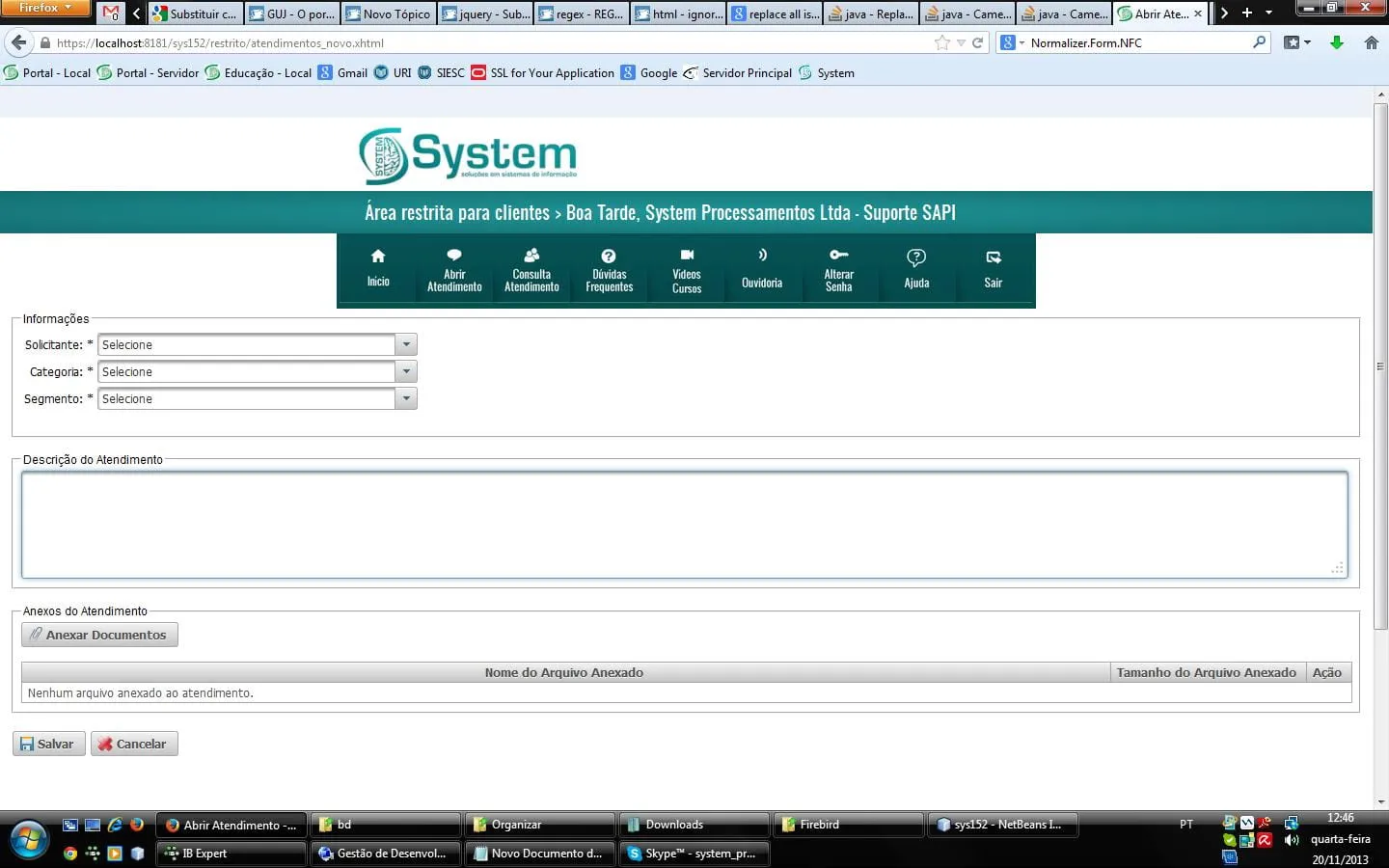Click the Windows Start orb
This screenshot has height=868, width=1389.
27,839
